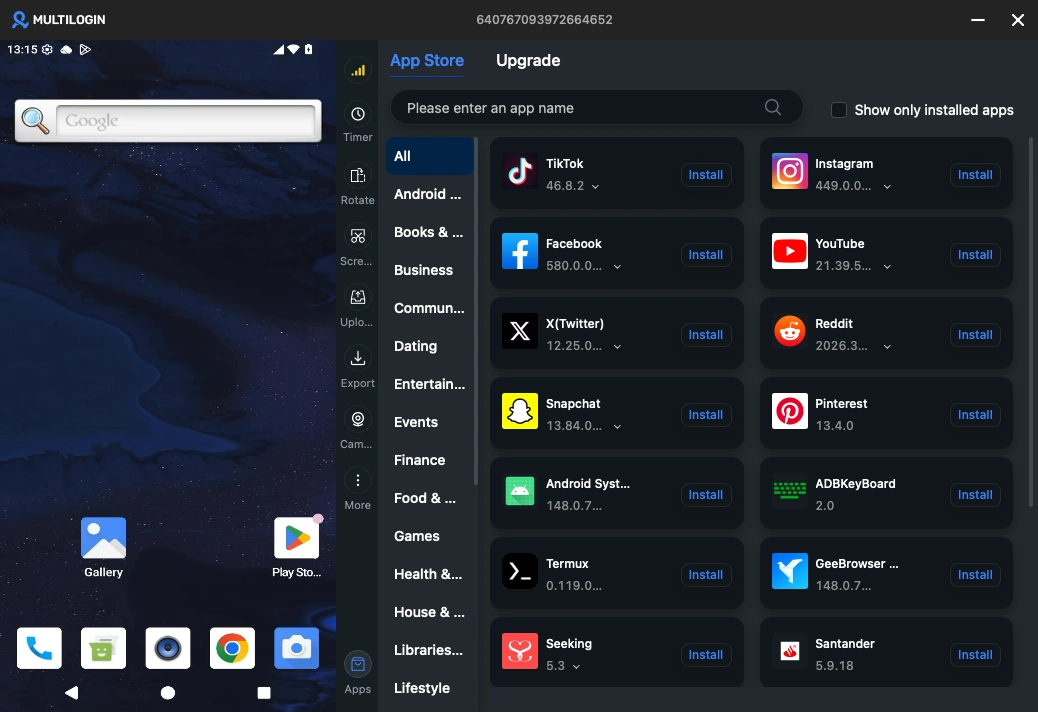Viewport: 1038px width, 712px height.
Task: Open the Camera tool in the sidebar
Action: [357, 419]
